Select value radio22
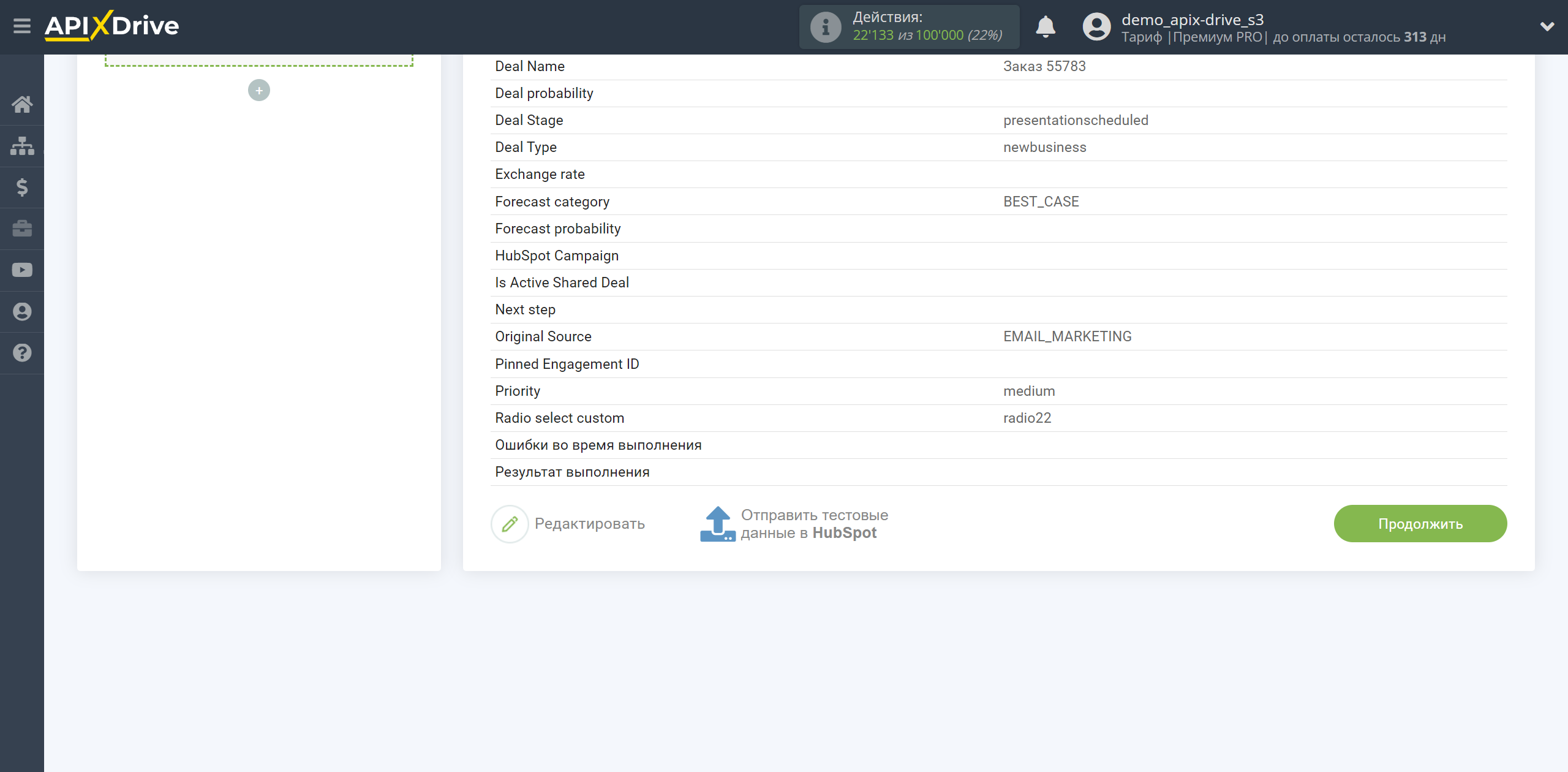1568x772 pixels. pyautogui.click(x=1027, y=418)
